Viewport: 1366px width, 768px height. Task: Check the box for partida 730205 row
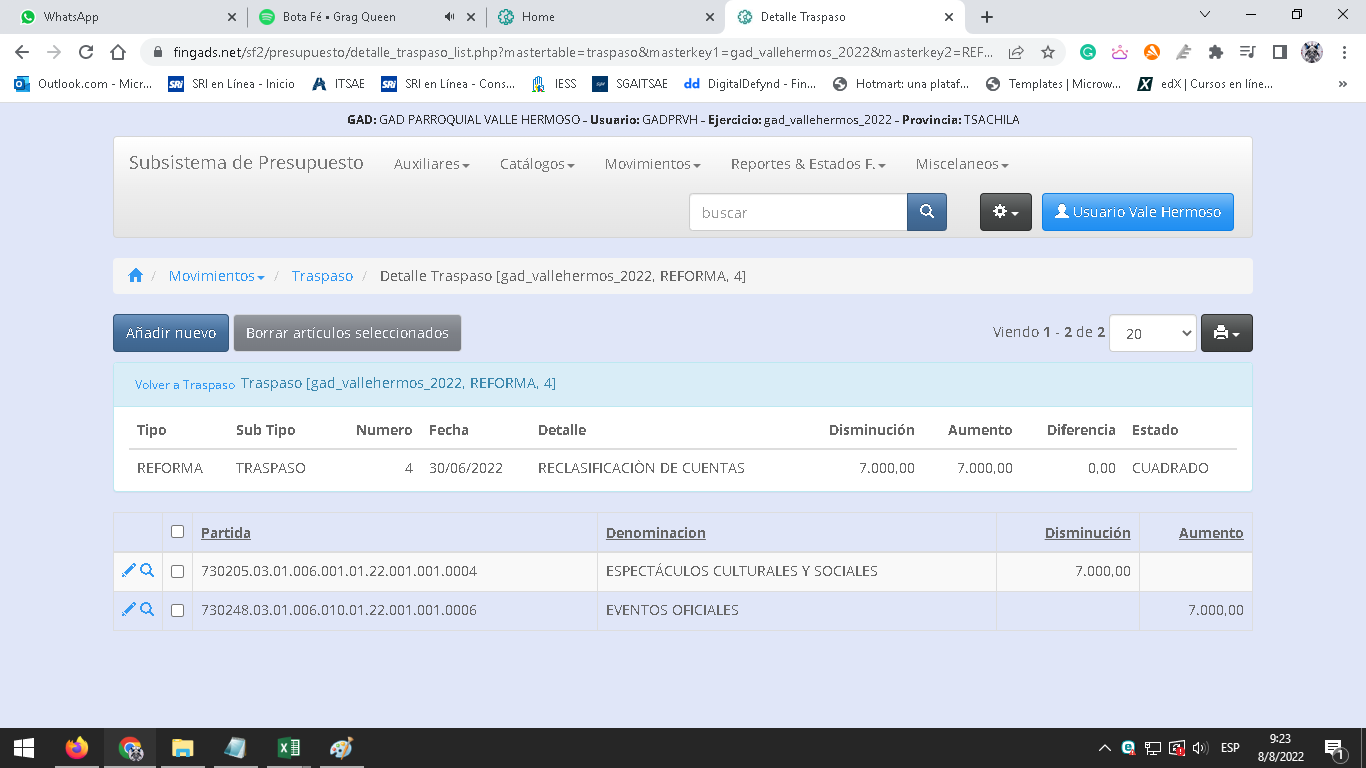pyautogui.click(x=177, y=572)
